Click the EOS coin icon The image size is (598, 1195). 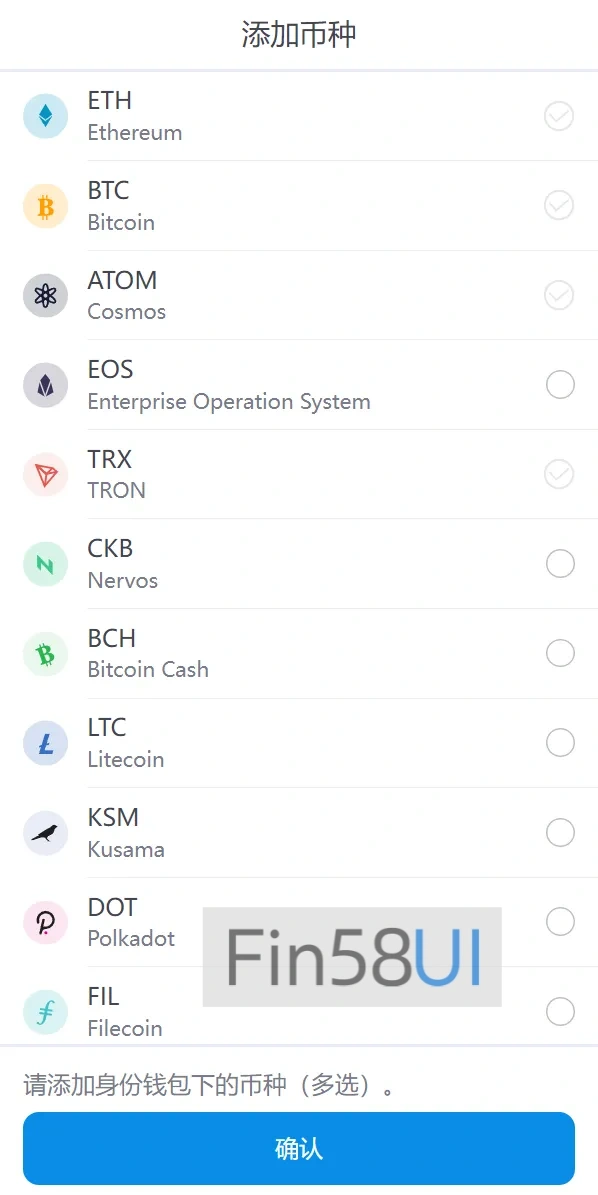[46, 385]
